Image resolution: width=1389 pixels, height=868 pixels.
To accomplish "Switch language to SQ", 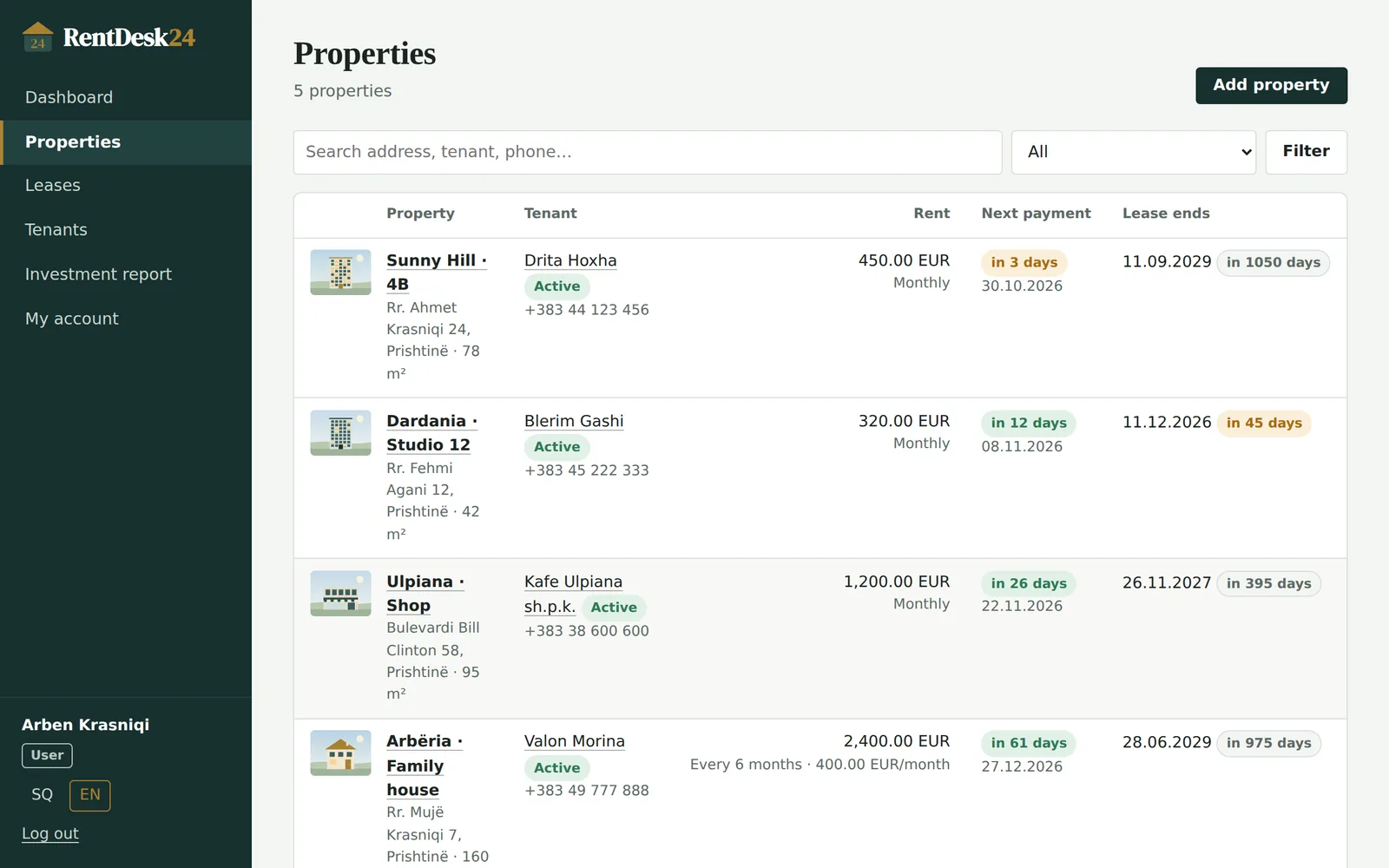I will click(x=43, y=795).
